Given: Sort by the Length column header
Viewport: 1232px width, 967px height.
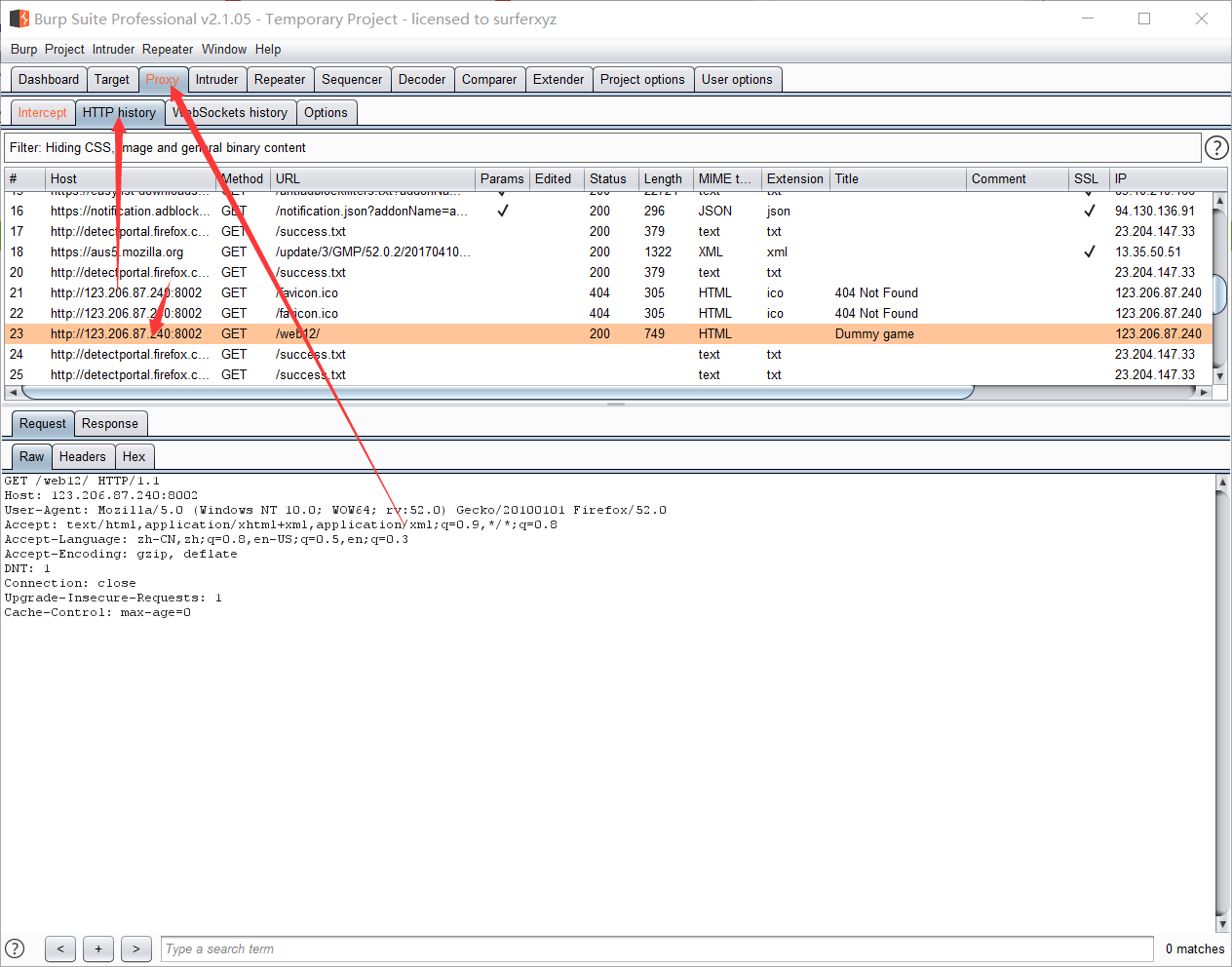Looking at the screenshot, I should click(x=666, y=179).
